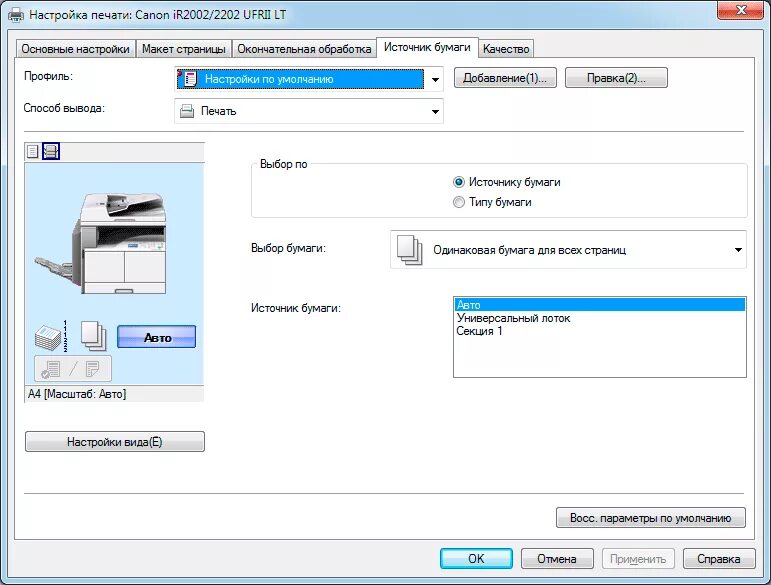Screen dimensions: 771x585
Task: Click the Отмена button
Action: tap(557, 558)
